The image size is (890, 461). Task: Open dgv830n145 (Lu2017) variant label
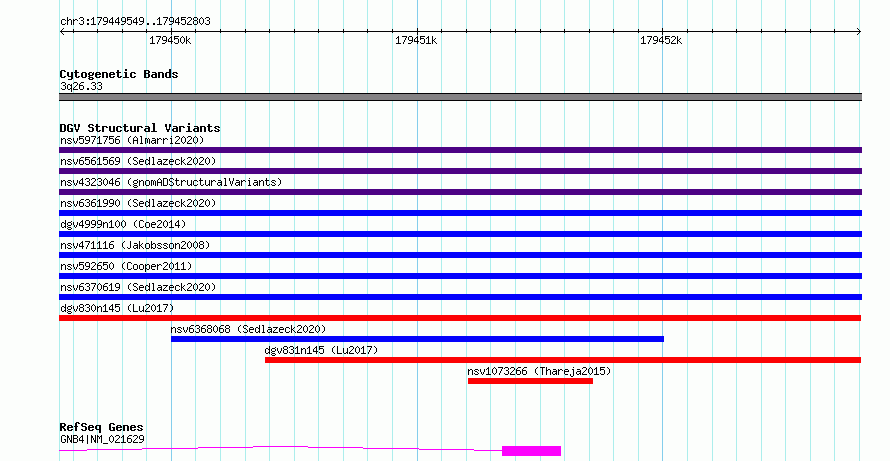(117, 308)
